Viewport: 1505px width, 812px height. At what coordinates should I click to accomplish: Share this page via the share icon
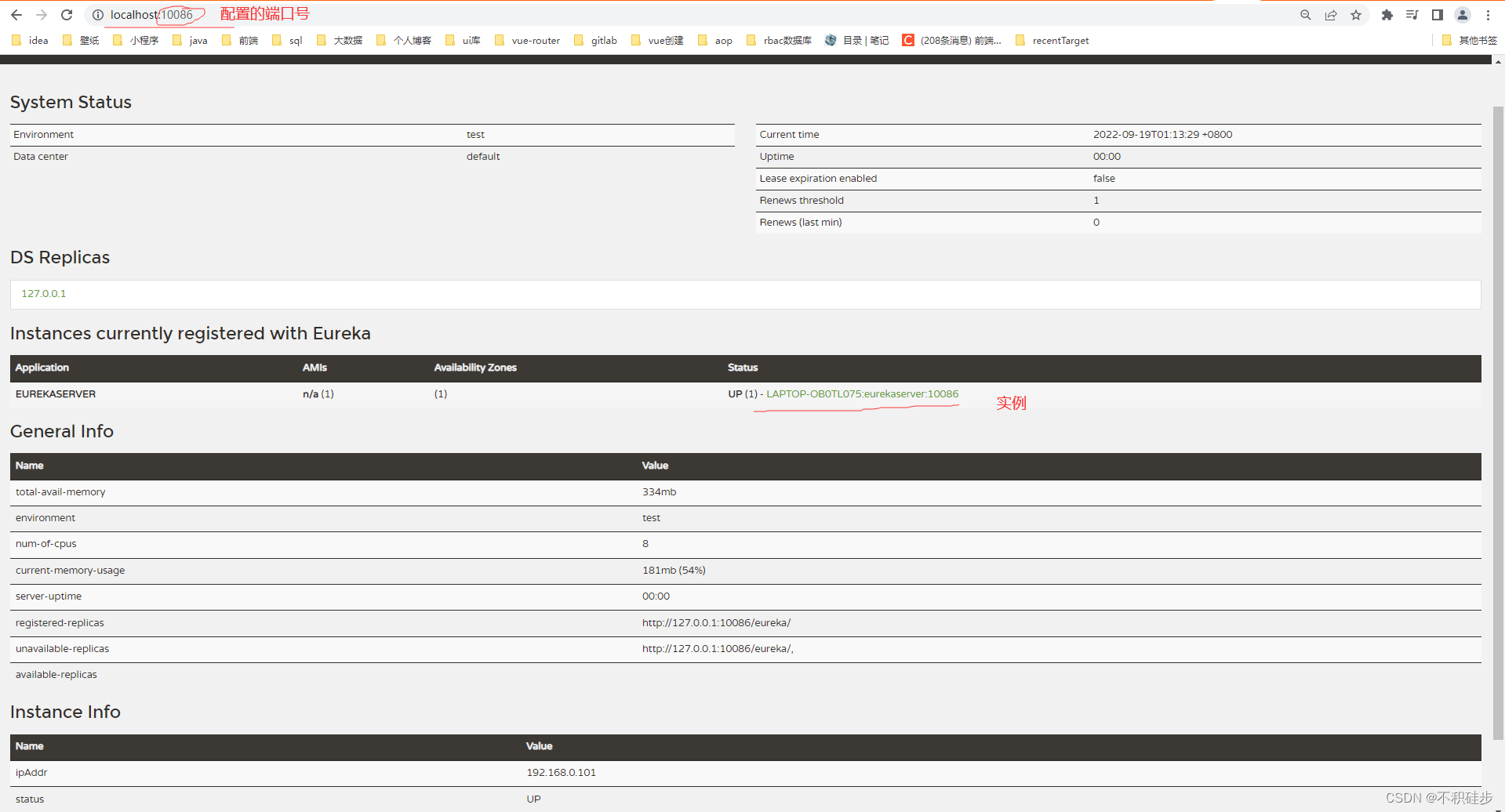(x=1331, y=15)
